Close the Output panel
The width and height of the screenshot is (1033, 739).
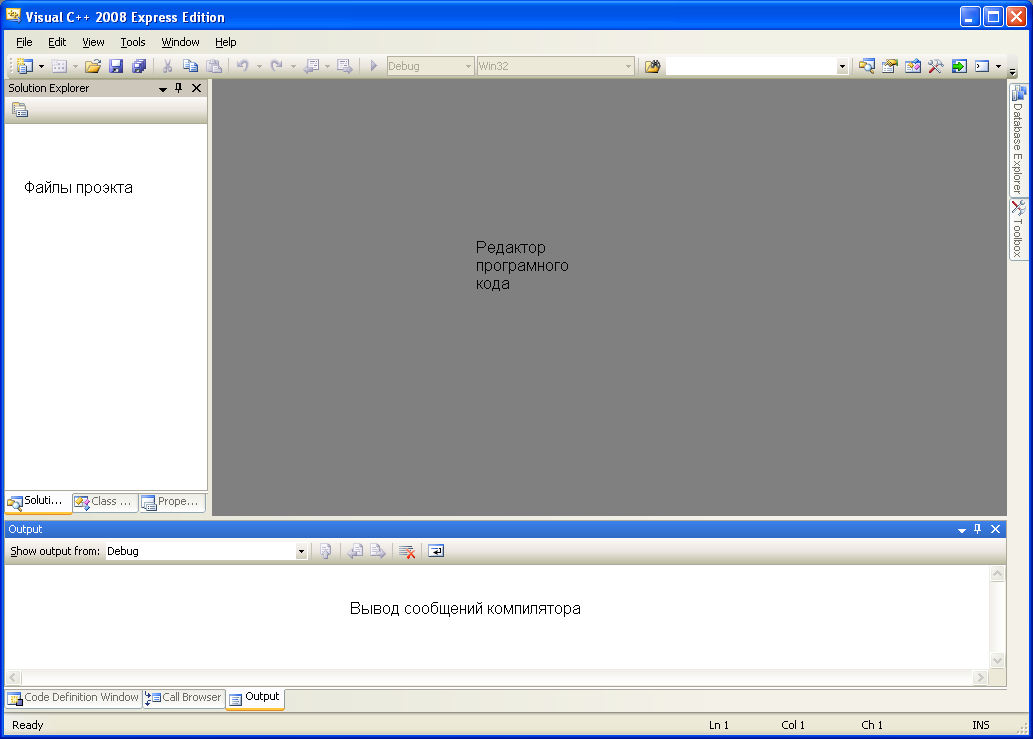(995, 529)
